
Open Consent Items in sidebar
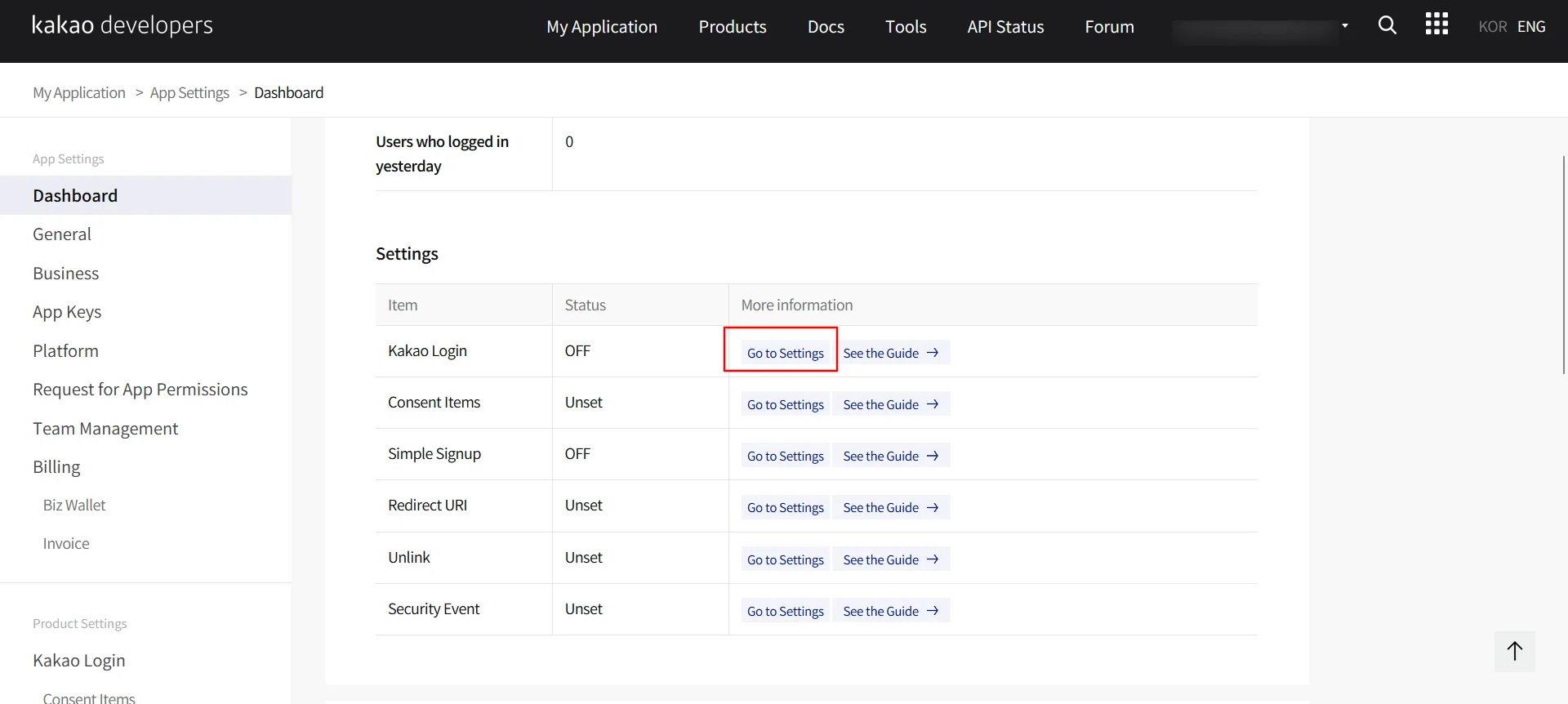[89, 698]
